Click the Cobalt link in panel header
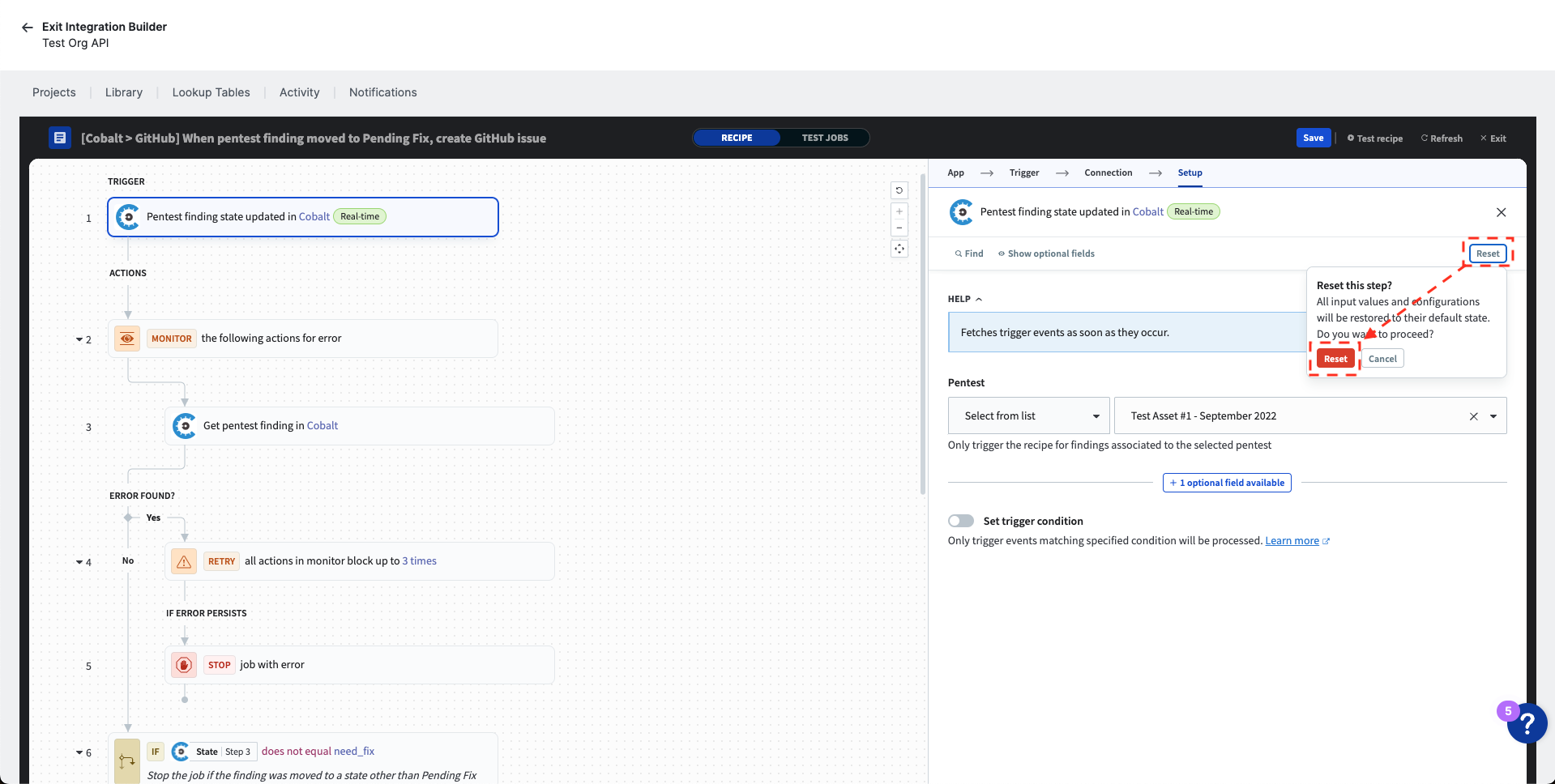The height and width of the screenshot is (784, 1555). [1147, 212]
